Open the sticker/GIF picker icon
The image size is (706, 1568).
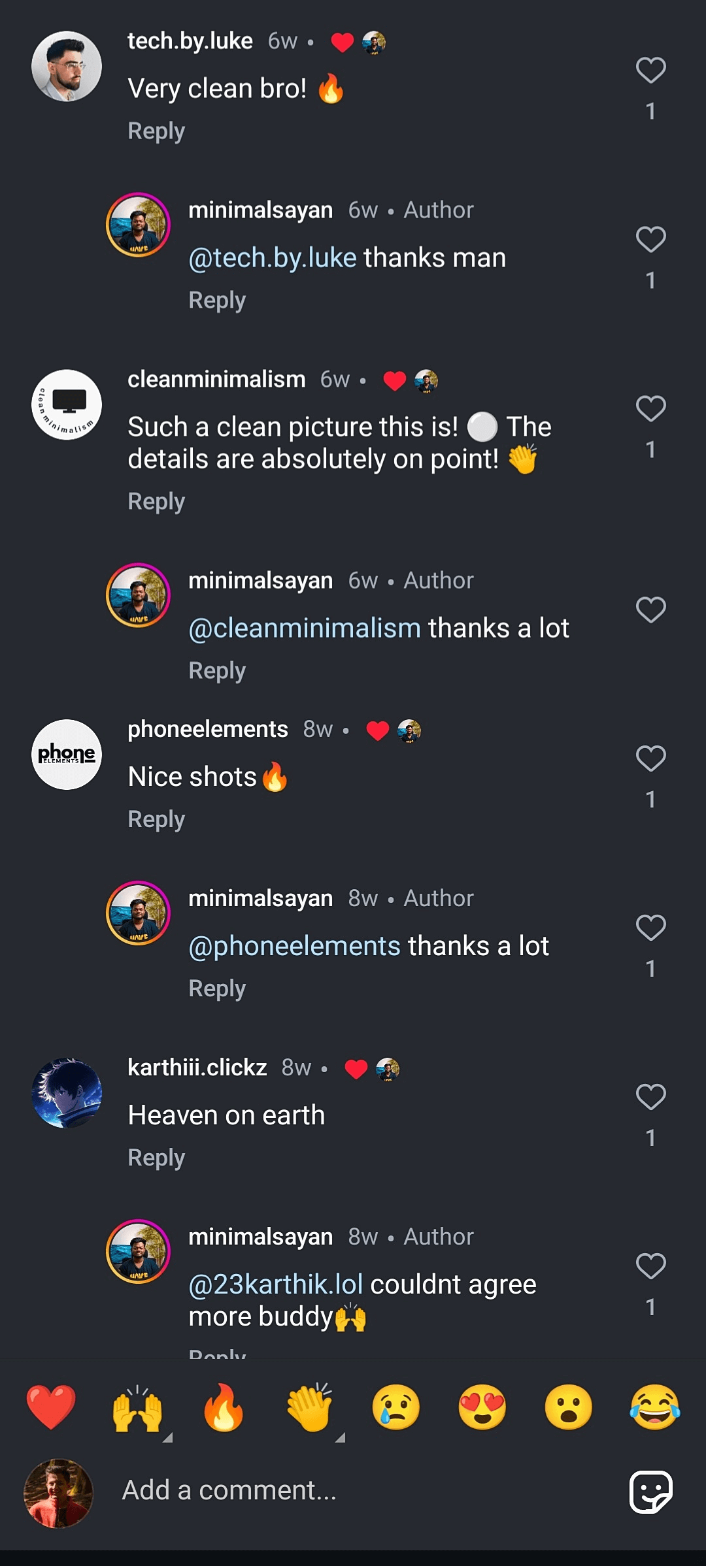click(650, 1492)
